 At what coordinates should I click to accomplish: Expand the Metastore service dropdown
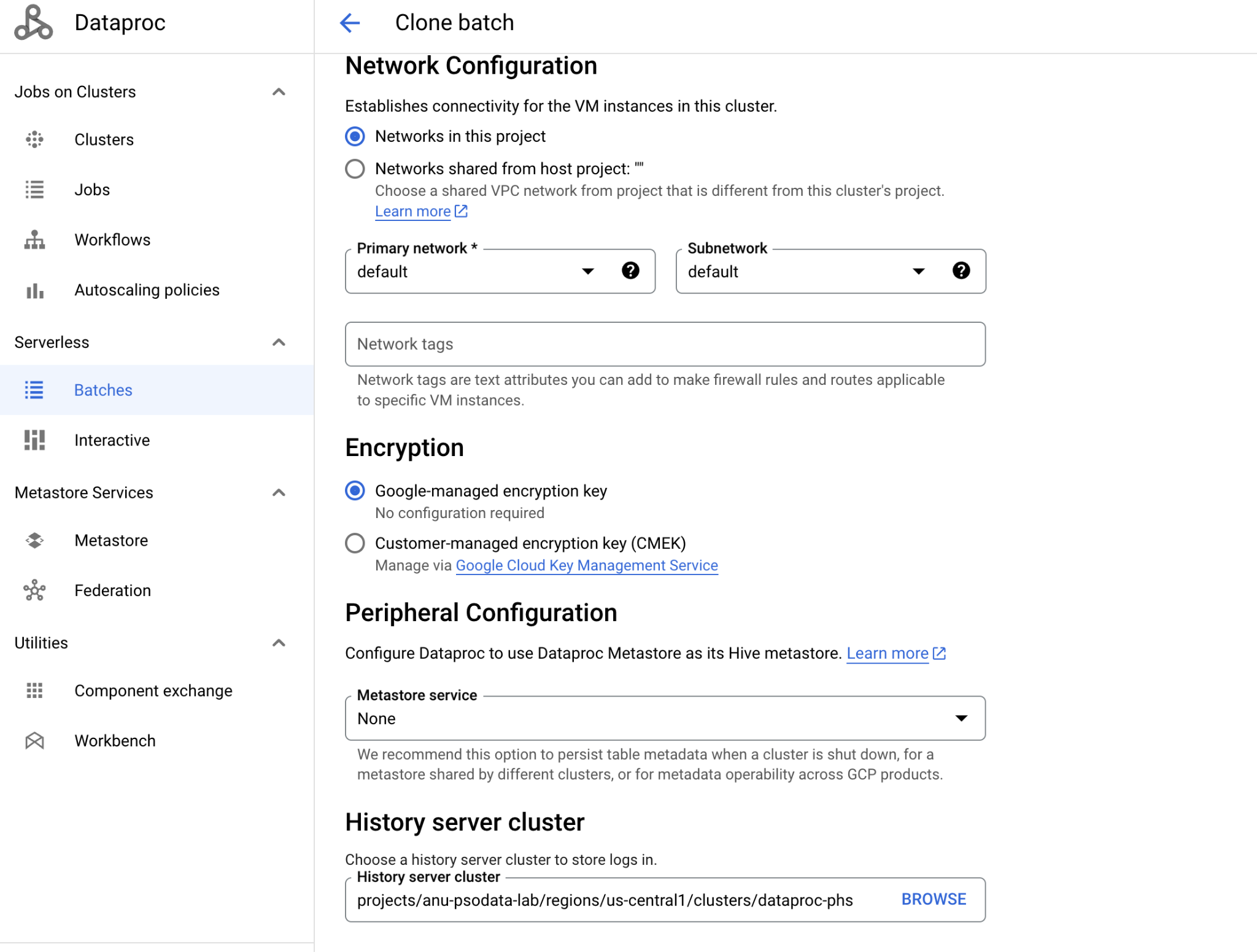[x=961, y=717]
